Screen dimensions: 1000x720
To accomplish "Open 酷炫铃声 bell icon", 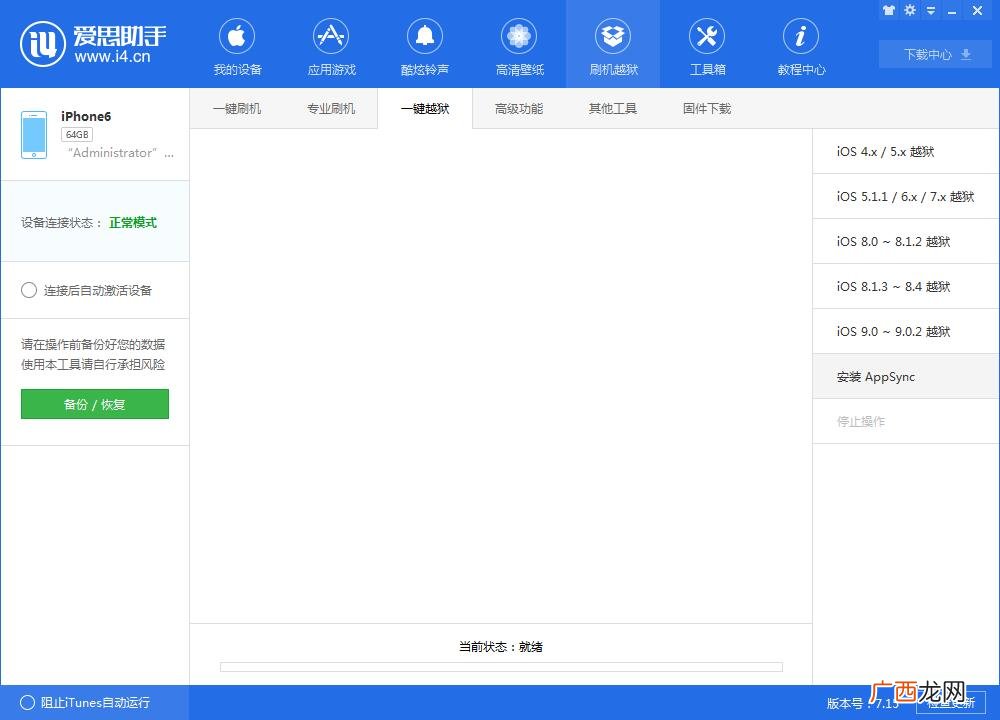I will click(x=425, y=36).
